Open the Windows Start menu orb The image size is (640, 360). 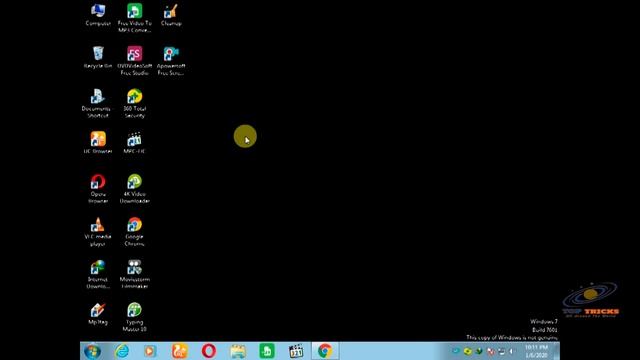[x=93, y=351]
